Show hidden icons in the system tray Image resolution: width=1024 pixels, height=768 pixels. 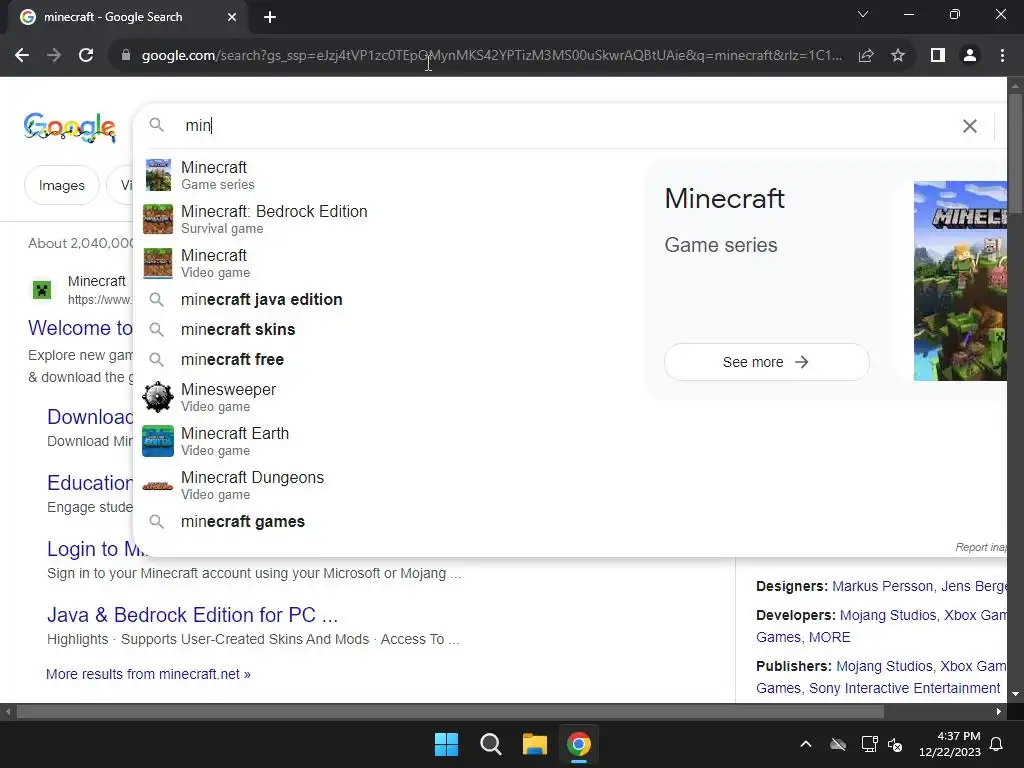(x=806, y=744)
